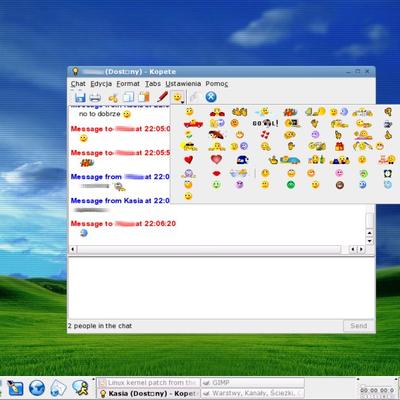400x400 pixels.
Task: Launch Kopete from the panel chat-bubble icon
Action: [x=81, y=388]
